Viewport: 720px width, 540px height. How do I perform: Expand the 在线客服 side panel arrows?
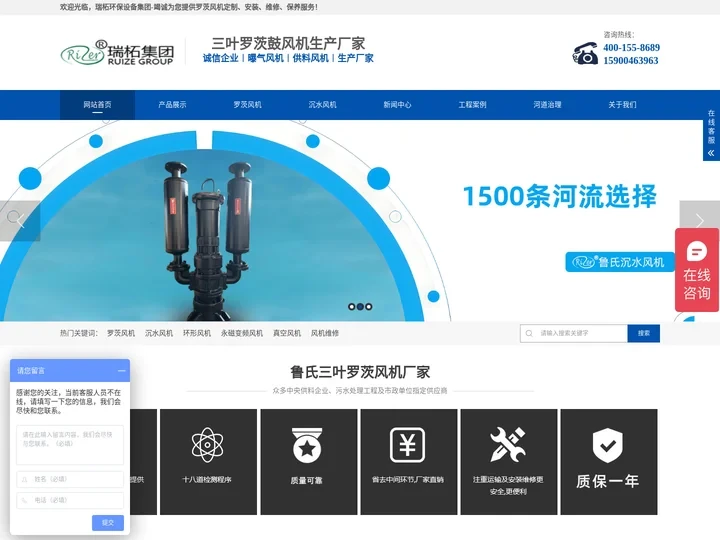click(711, 153)
